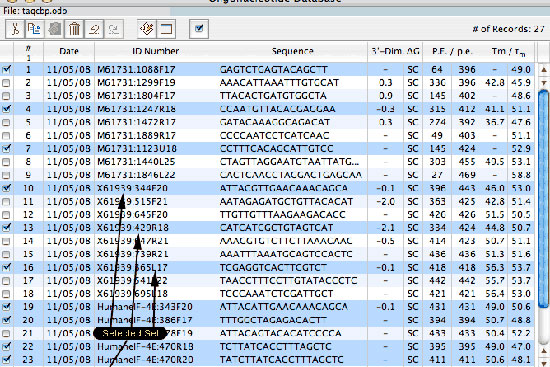The width and height of the screenshot is (550, 367).
Task: Click the # record number column header
Action: point(28,53)
